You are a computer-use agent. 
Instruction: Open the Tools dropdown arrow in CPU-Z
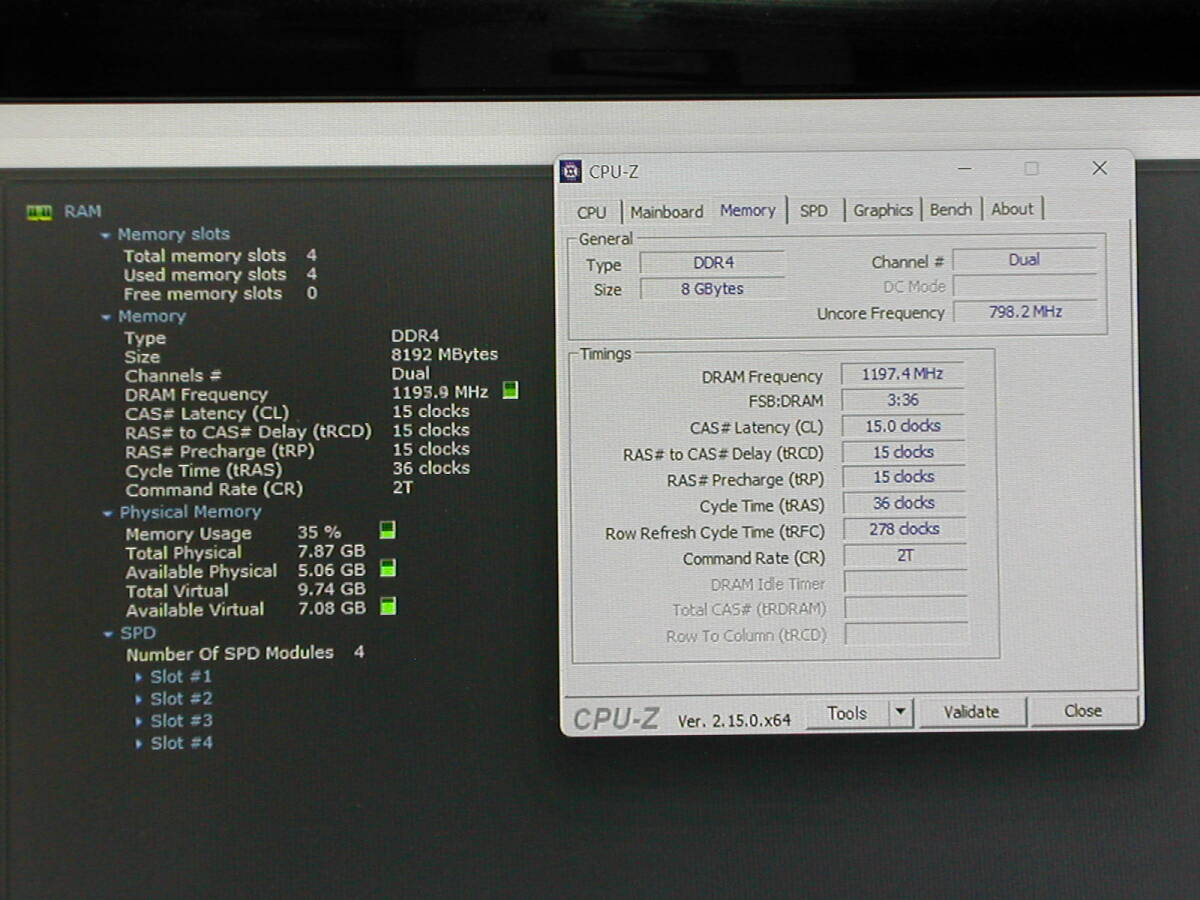[x=900, y=713]
